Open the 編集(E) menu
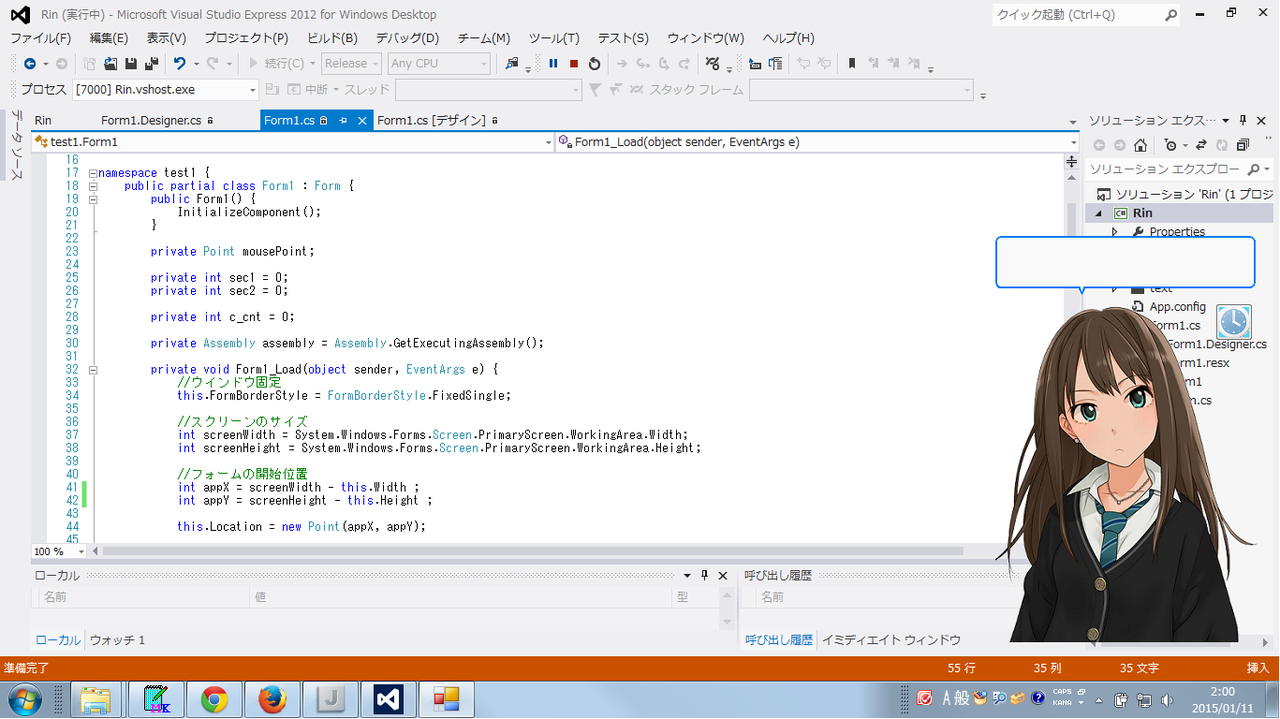 pos(109,38)
